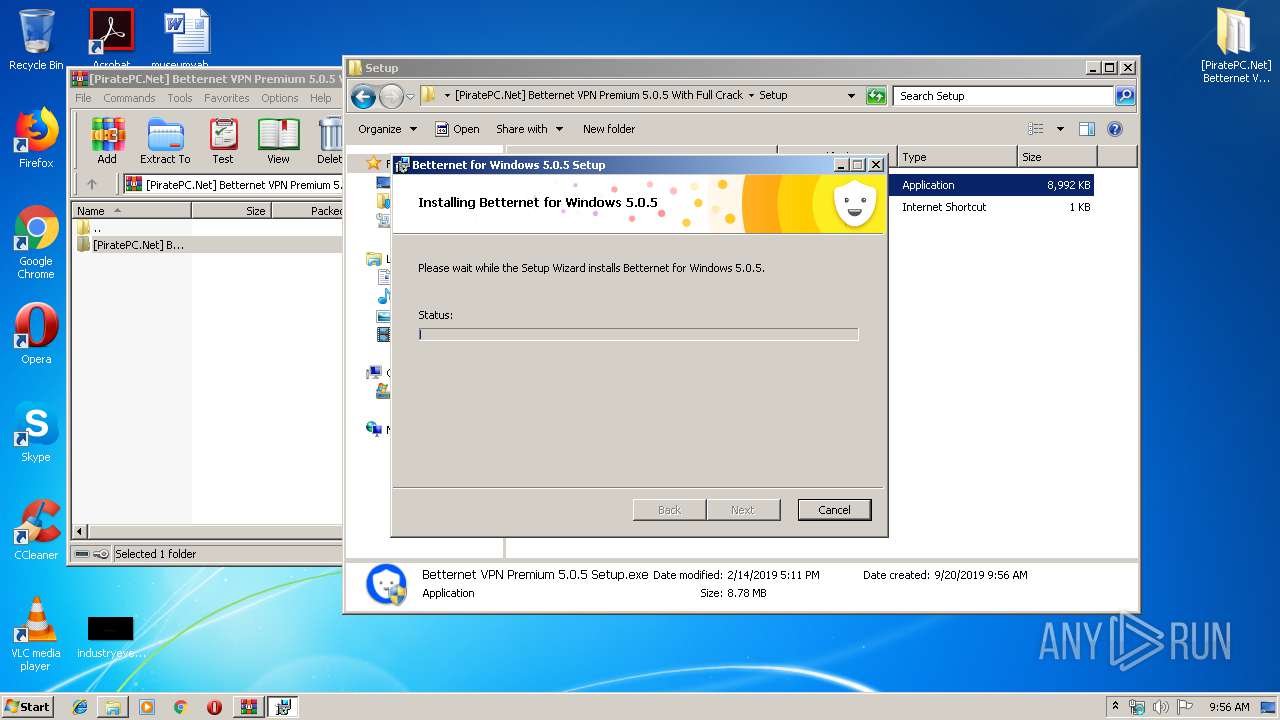This screenshot has height=720, width=1280.
Task: Sort Explorer files by Size column
Action: (x=1057, y=157)
